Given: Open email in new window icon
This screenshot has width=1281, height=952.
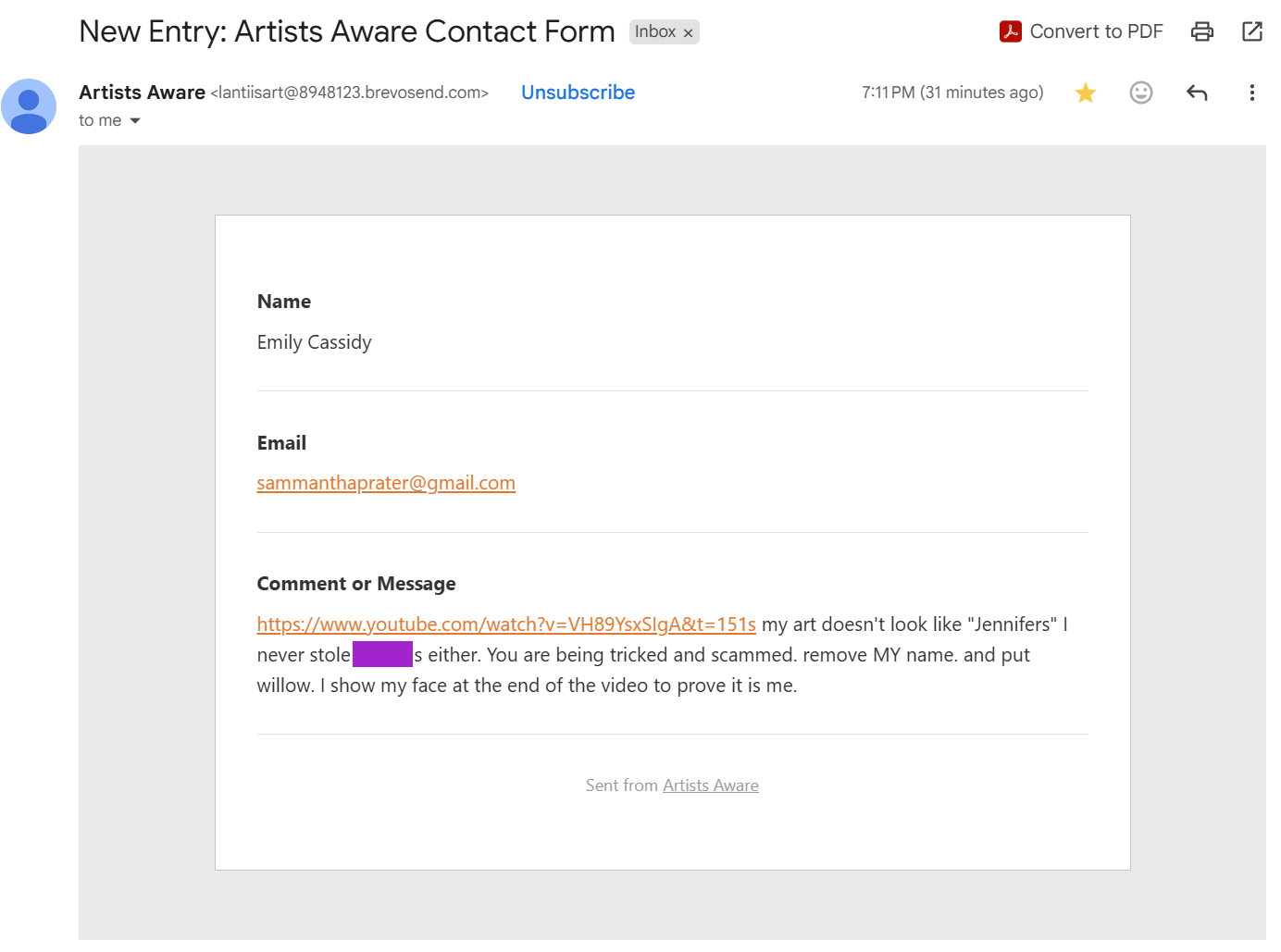Looking at the screenshot, I should (x=1252, y=31).
